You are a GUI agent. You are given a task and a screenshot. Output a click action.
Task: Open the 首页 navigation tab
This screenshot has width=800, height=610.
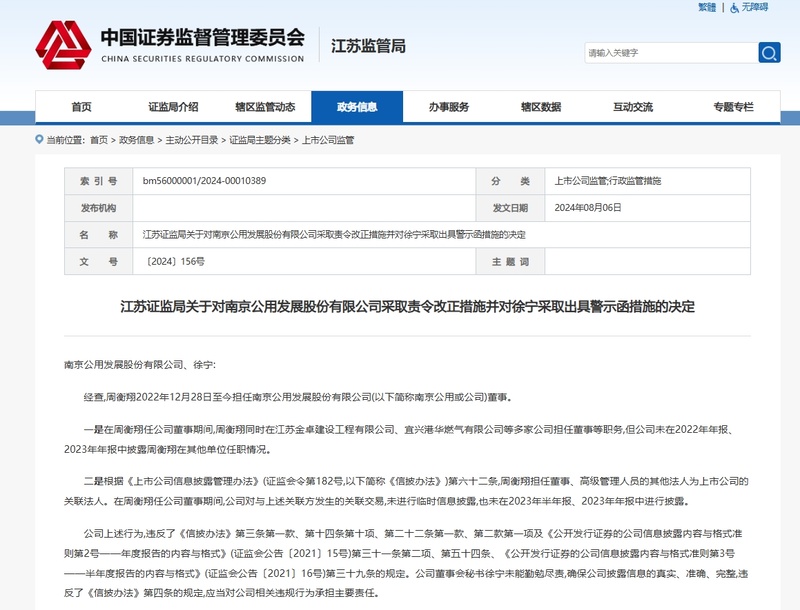pos(81,107)
